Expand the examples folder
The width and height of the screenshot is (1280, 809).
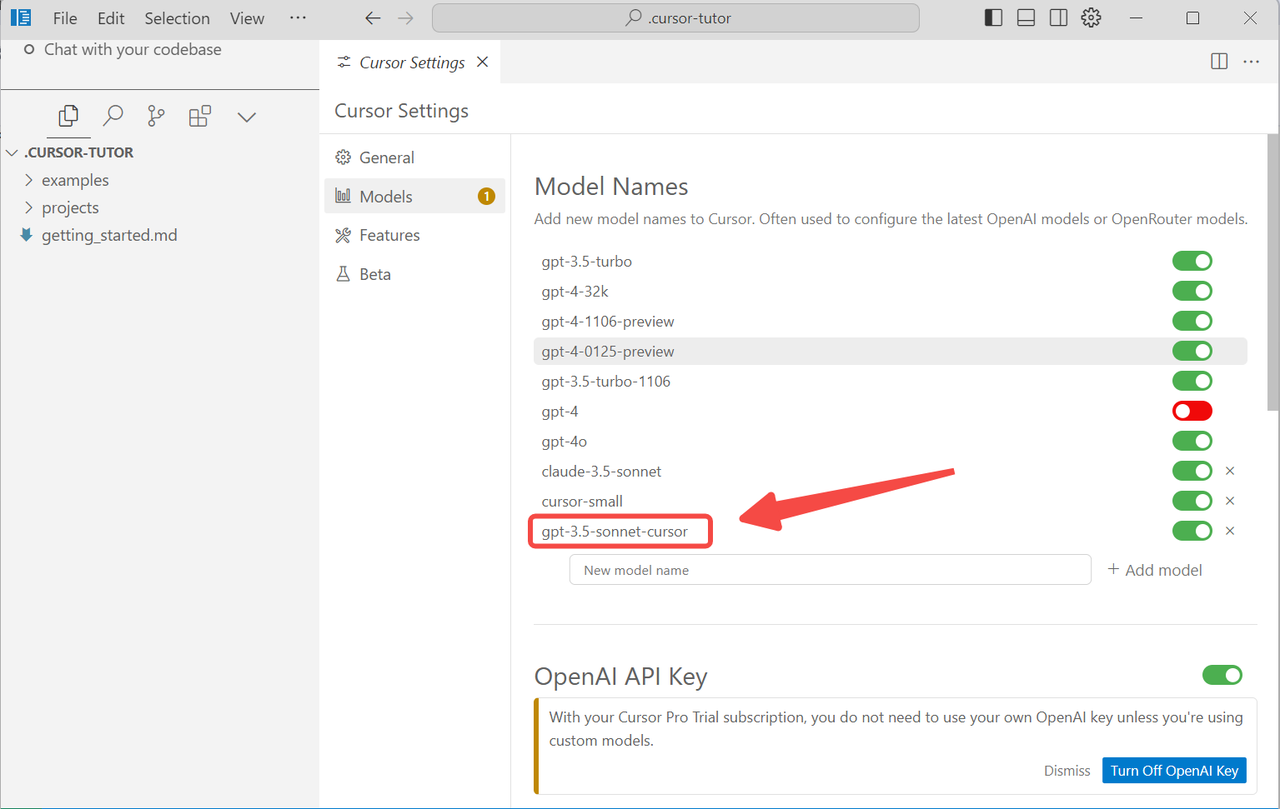pos(28,180)
